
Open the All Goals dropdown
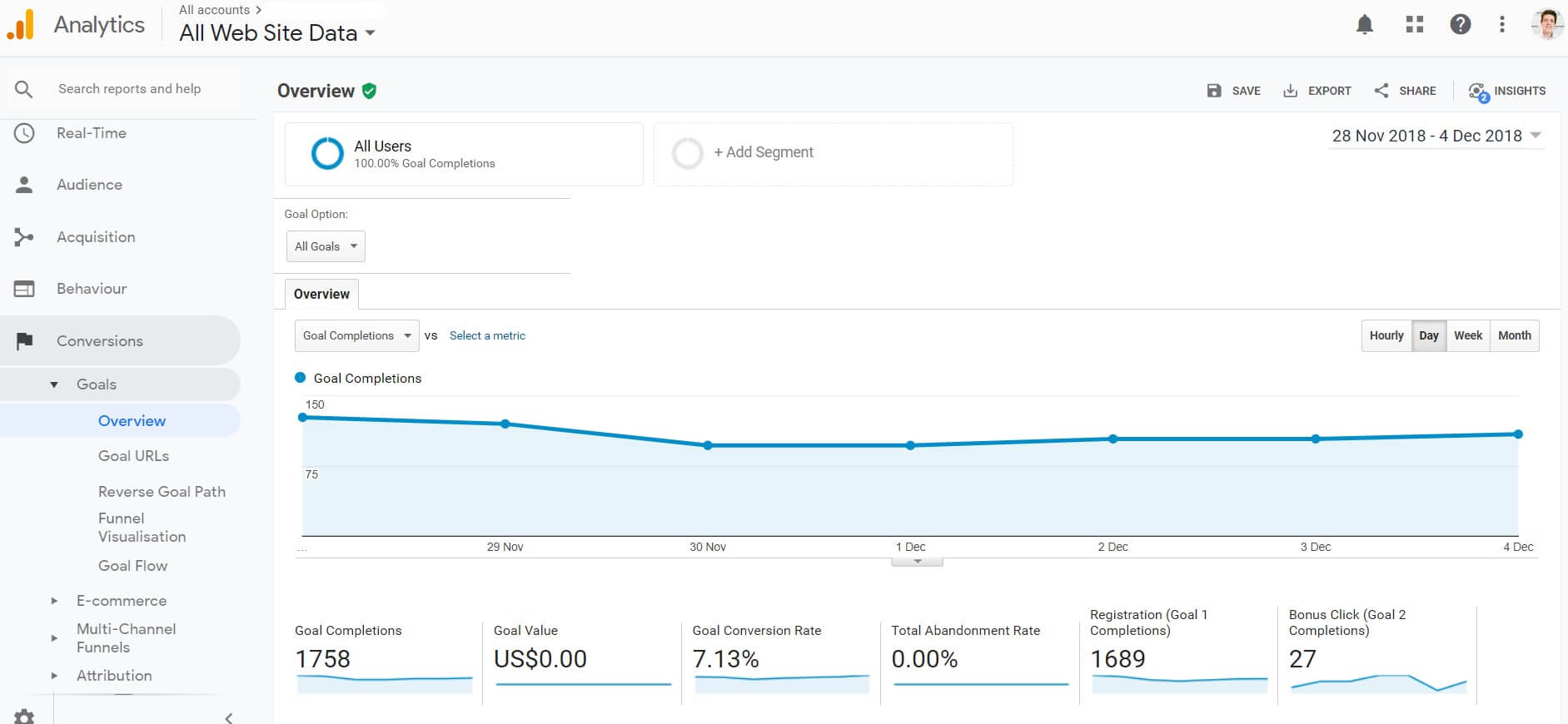click(326, 246)
